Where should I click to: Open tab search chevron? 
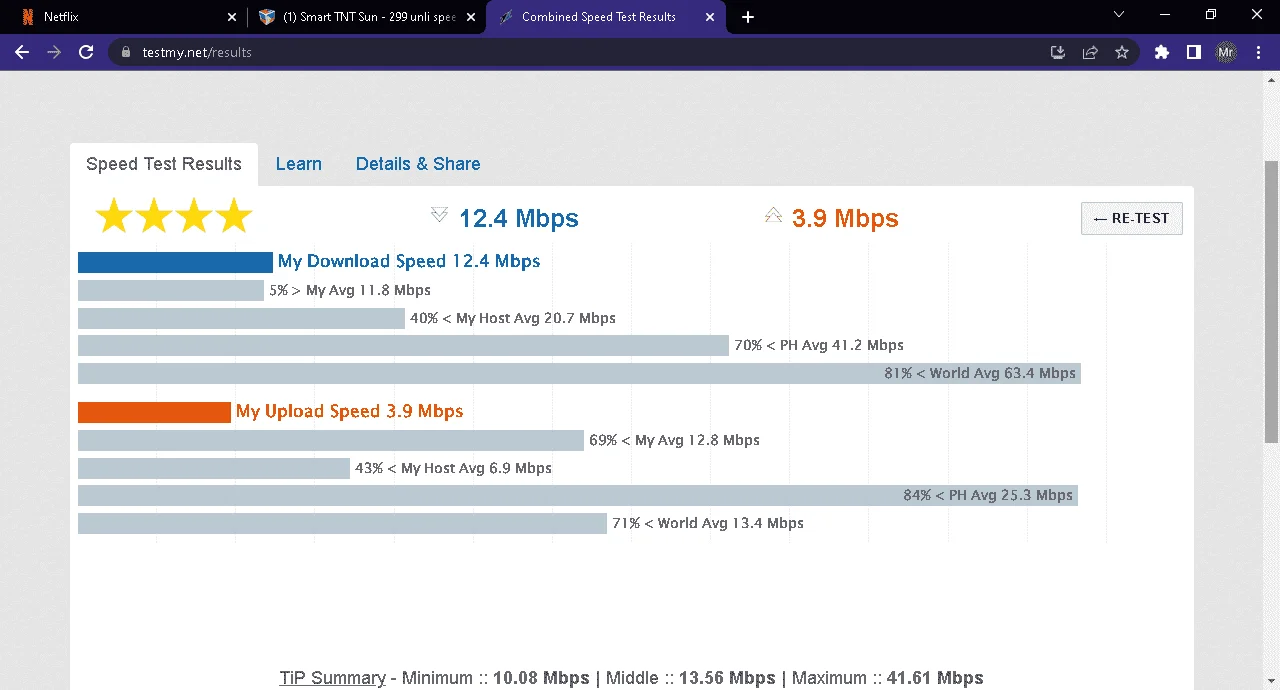(1118, 14)
